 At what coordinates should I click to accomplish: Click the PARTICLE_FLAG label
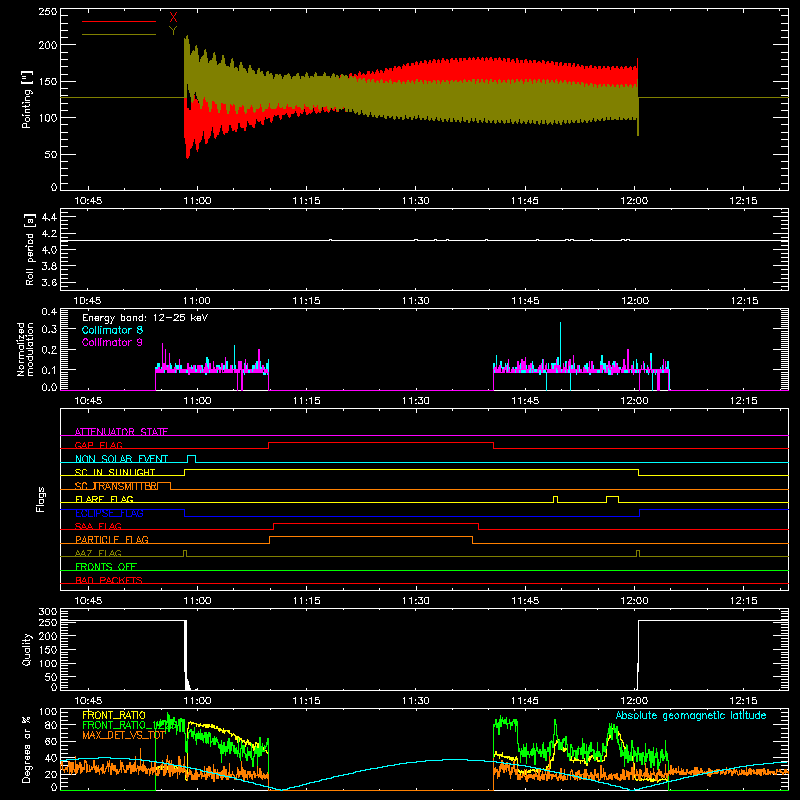tap(112, 539)
